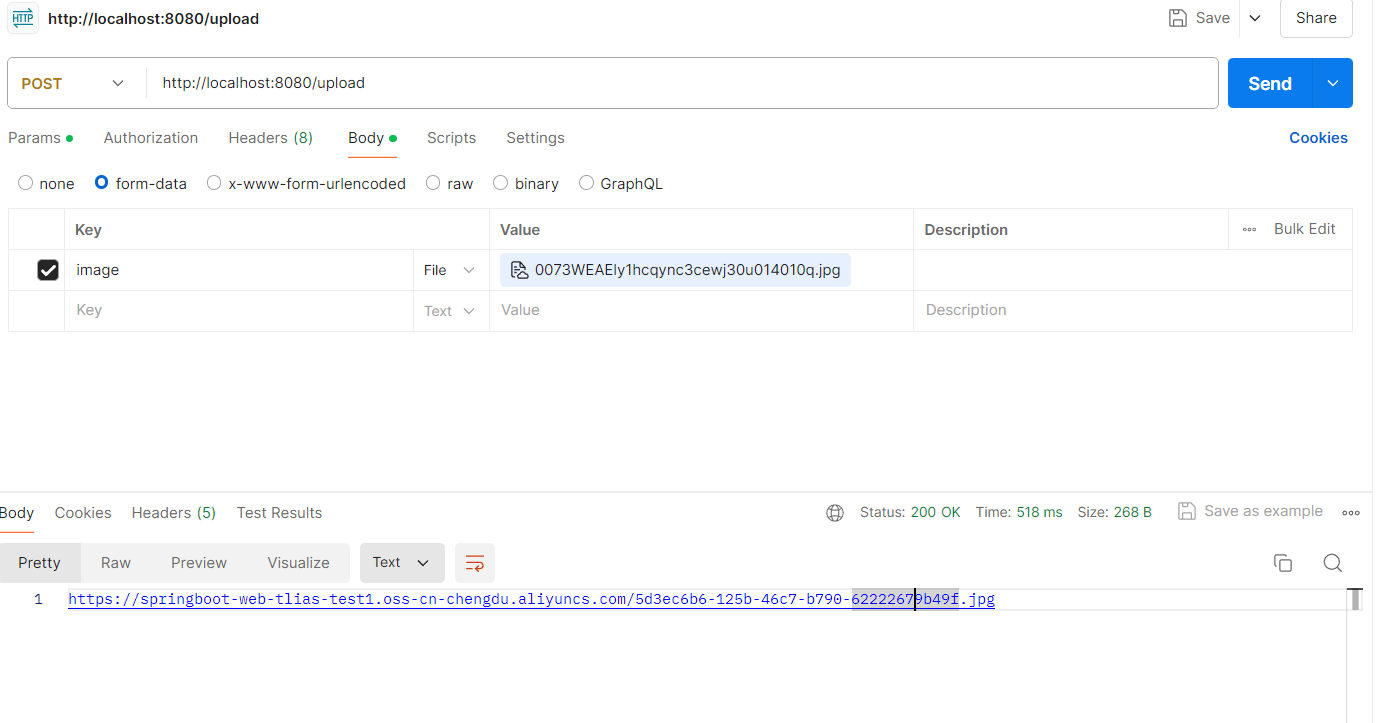Uncheck the image key row checkbox
Image resolution: width=1377 pixels, height=723 pixels.
48,270
